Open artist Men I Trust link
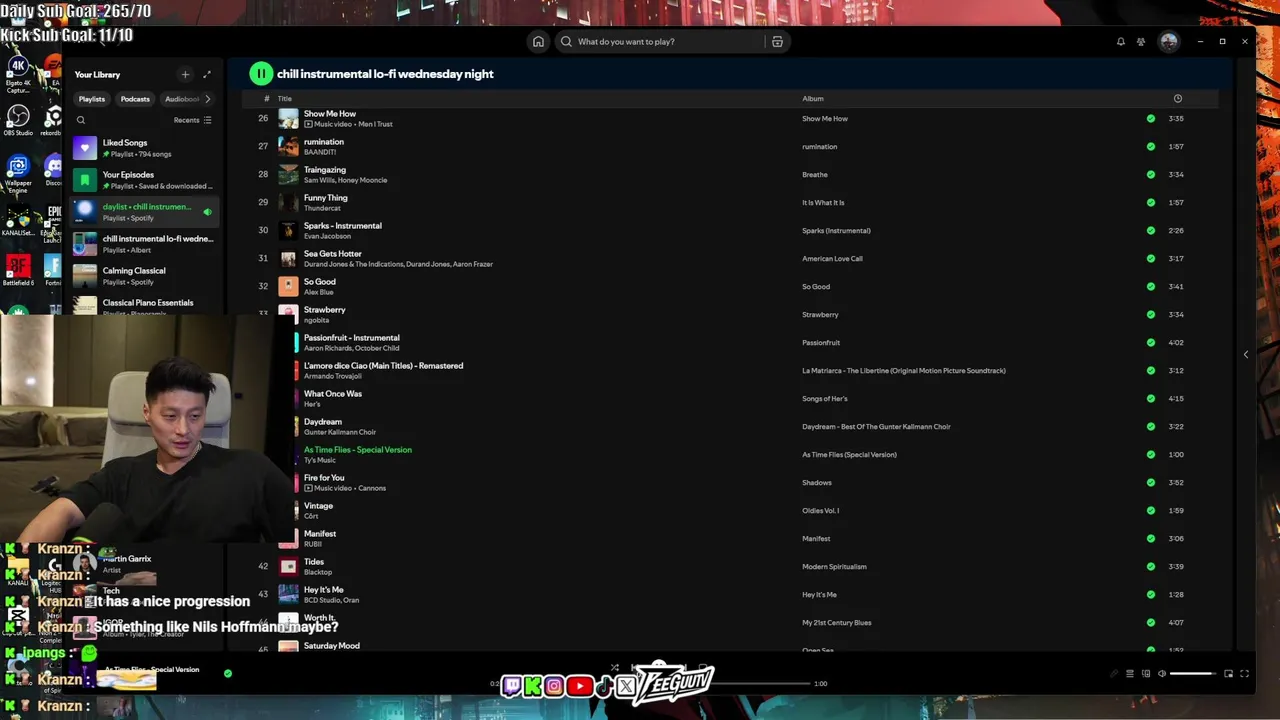 pyautogui.click(x=375, y=124)
